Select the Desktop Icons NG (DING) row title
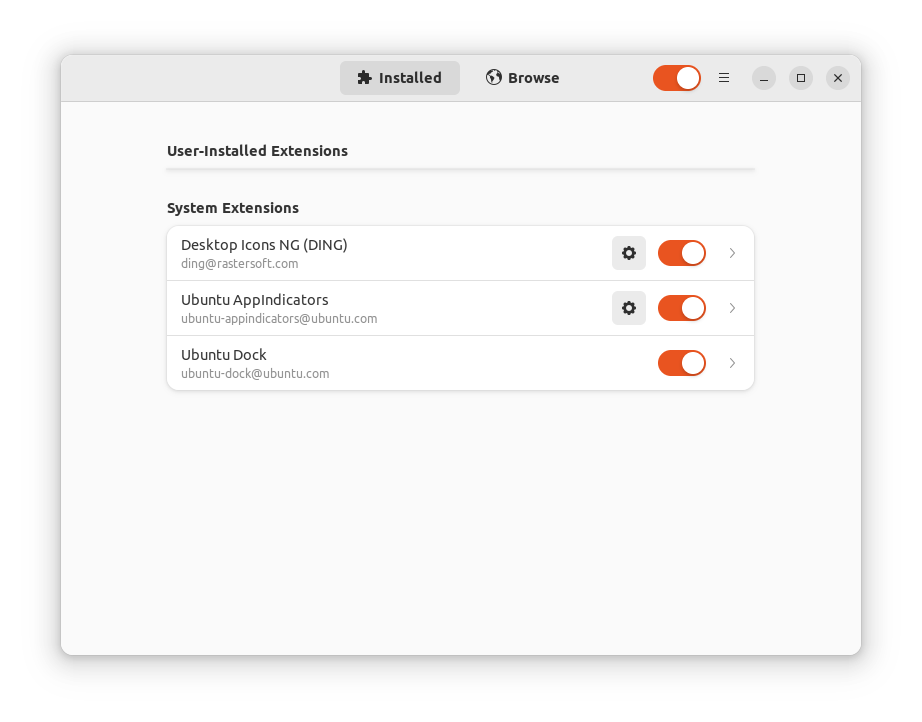This screenshot has height=722, width=922. point(264,245)
